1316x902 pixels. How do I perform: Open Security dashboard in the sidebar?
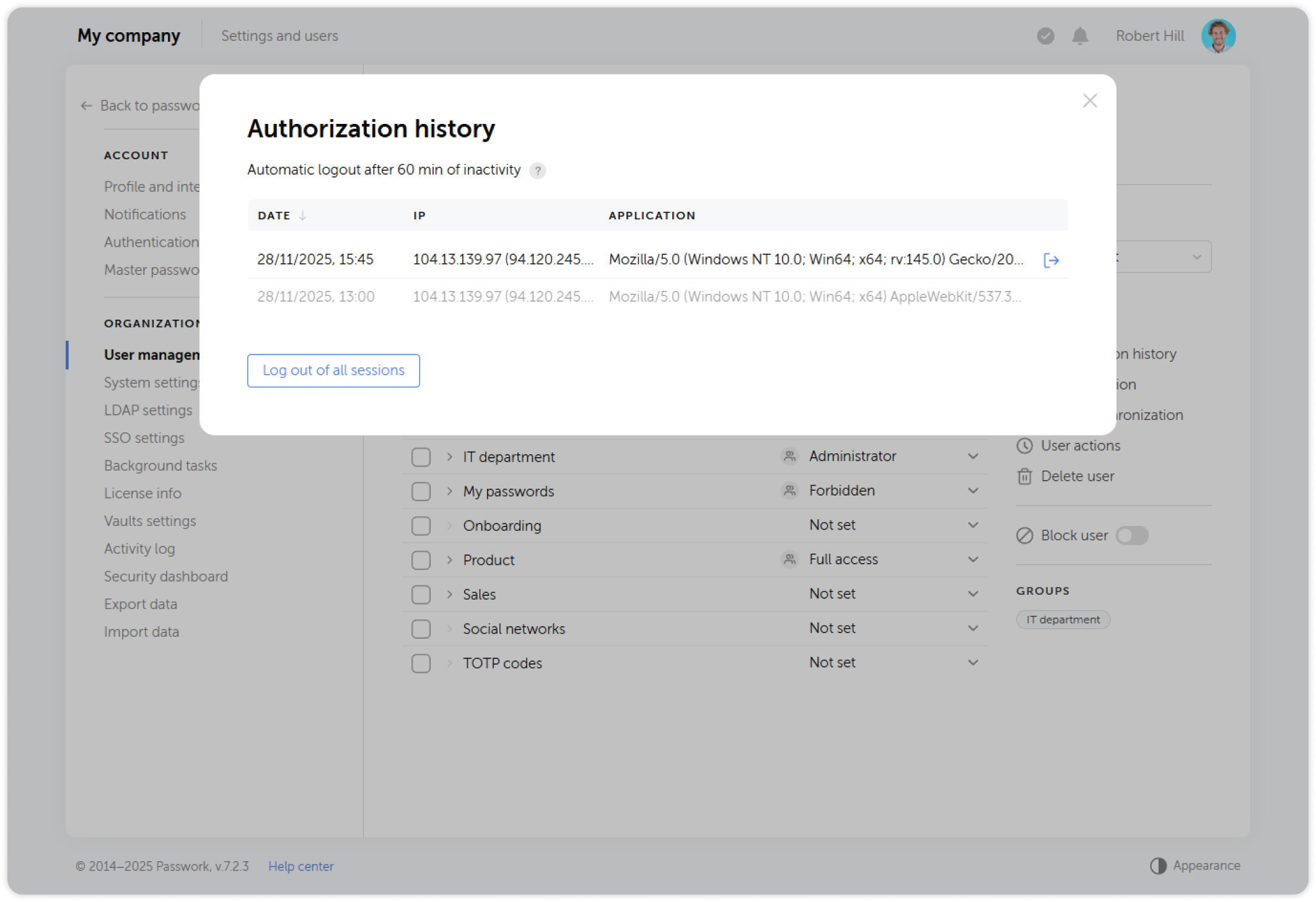[165, 576]
